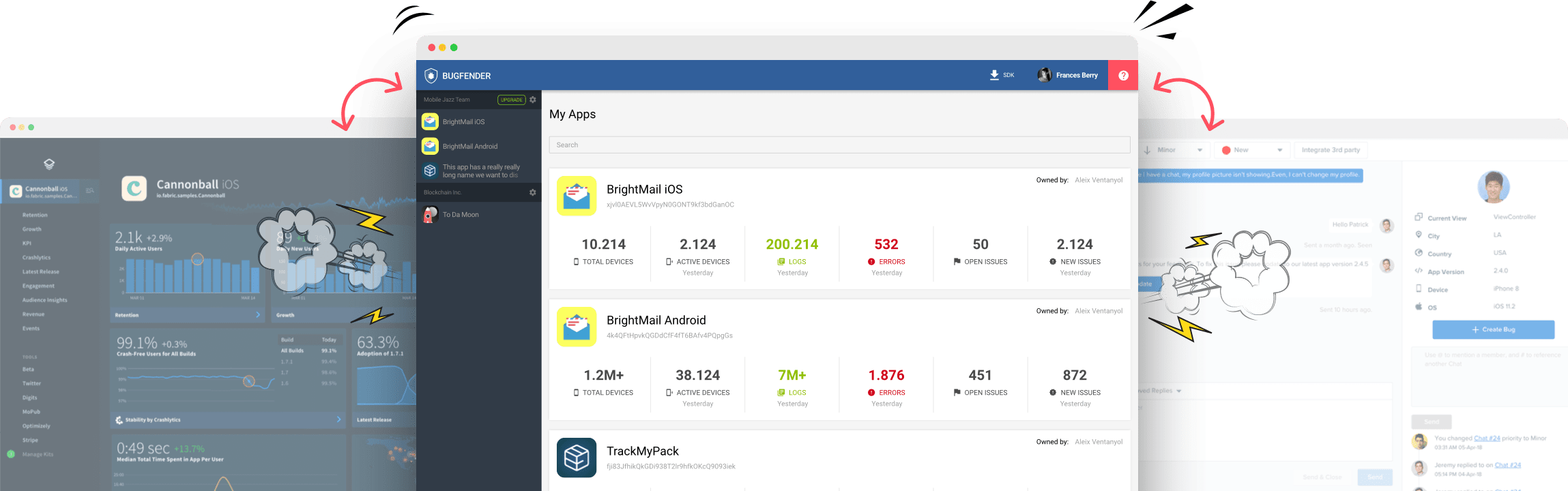Viewport: 1568px width, 491px height.
Task: Click the BrightMail Android Logs icon
Action: pyautogui.click(x=781, y=393)
